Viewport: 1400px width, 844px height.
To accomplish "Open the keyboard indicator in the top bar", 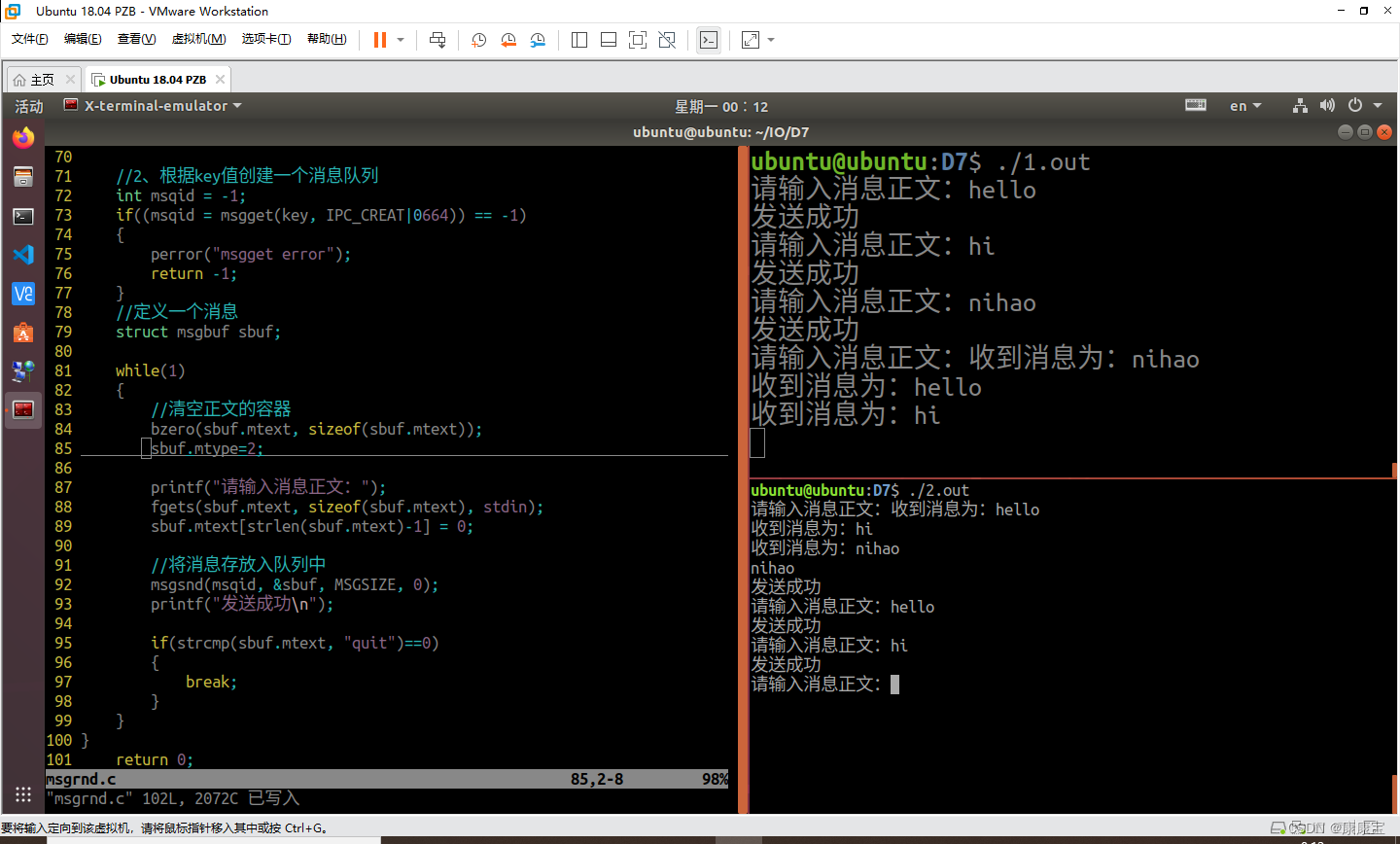I will coord(1196,105).
